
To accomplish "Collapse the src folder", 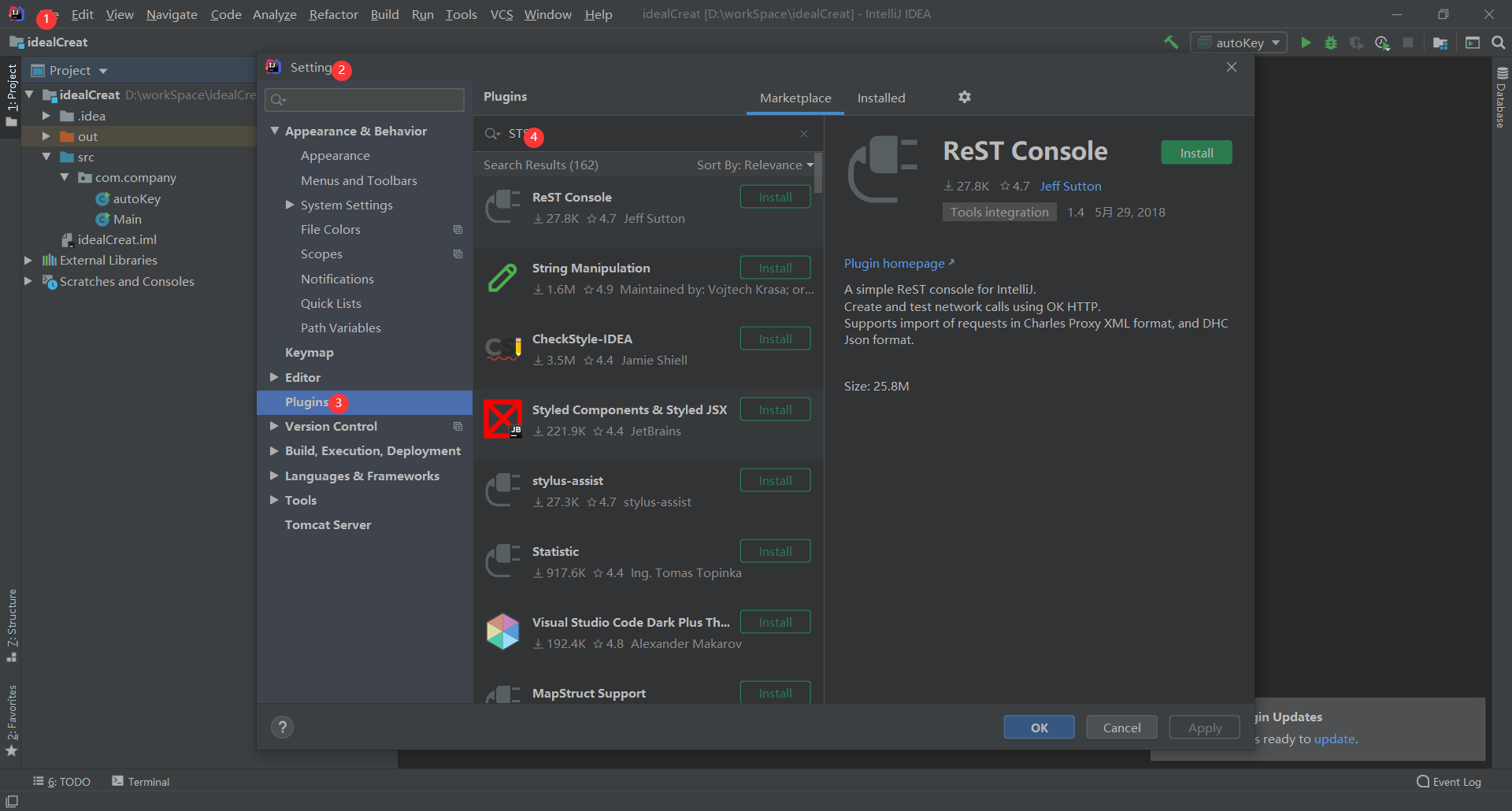I will (x=46, y=157).
